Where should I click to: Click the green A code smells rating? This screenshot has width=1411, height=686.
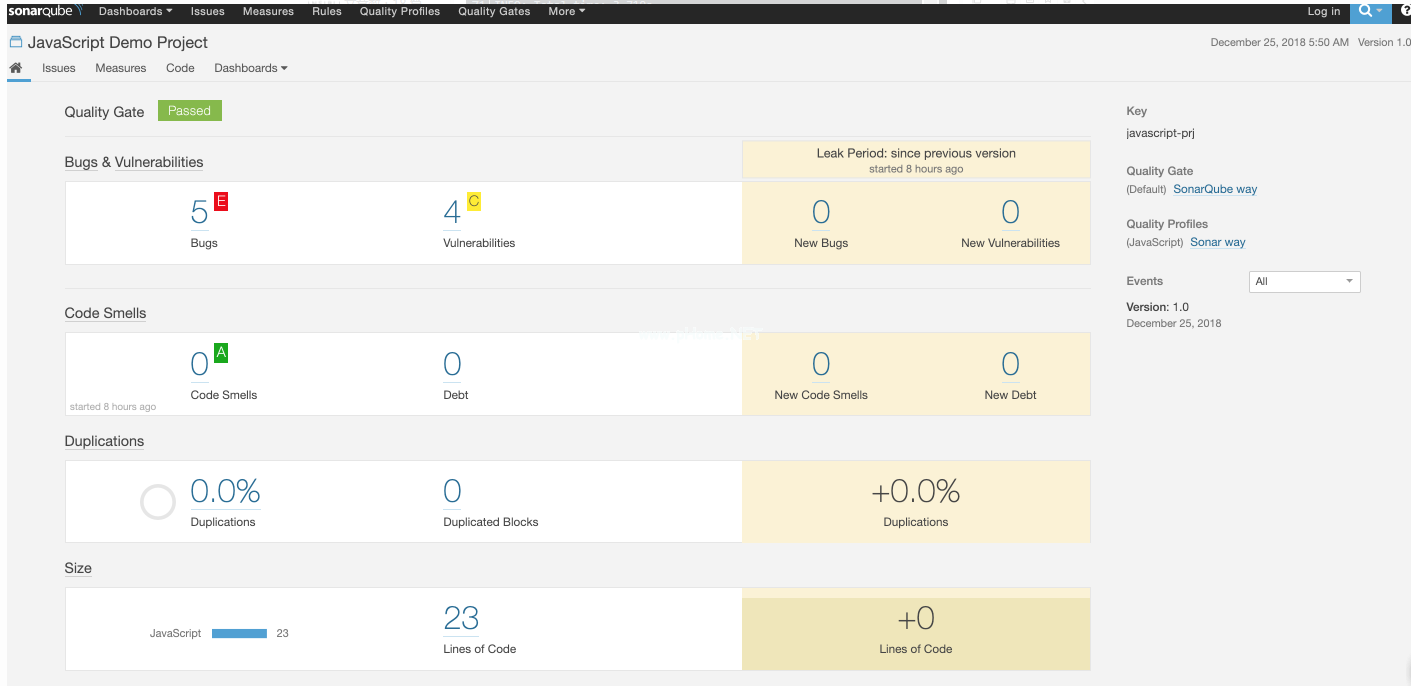(221, 353)
